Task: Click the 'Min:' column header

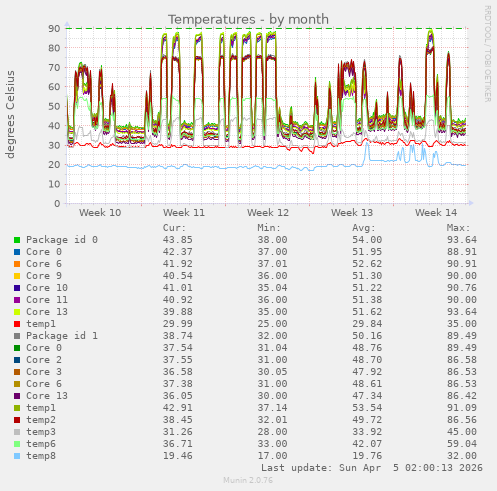Action: click(269, 228)
